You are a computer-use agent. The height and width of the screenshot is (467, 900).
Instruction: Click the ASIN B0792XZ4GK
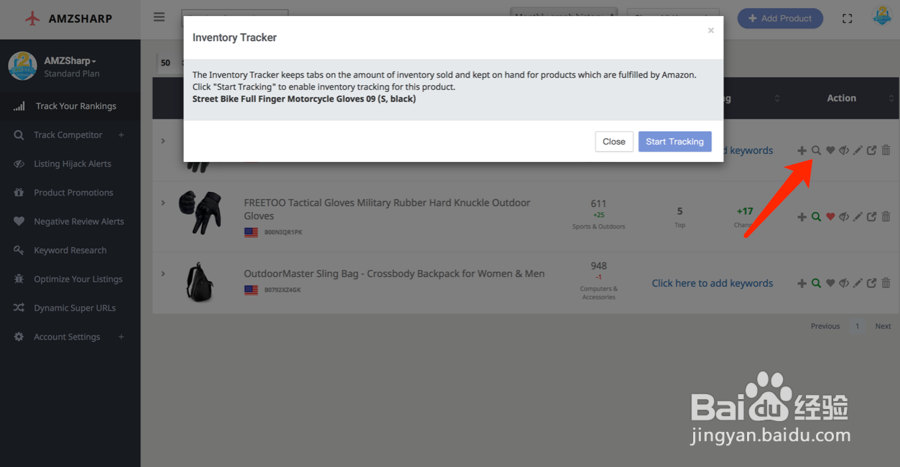[282, 290]
